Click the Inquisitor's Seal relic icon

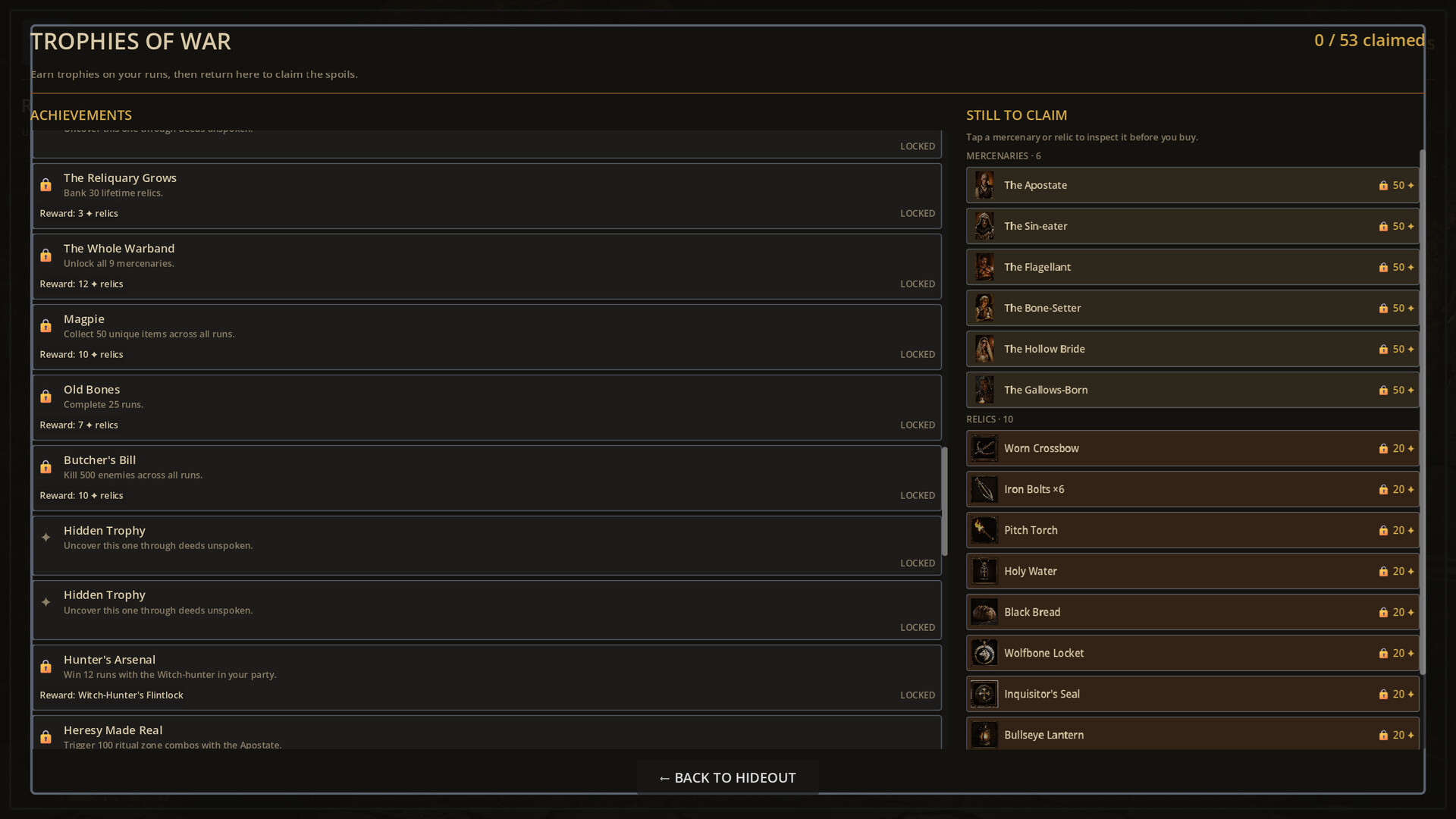point(984,694)
